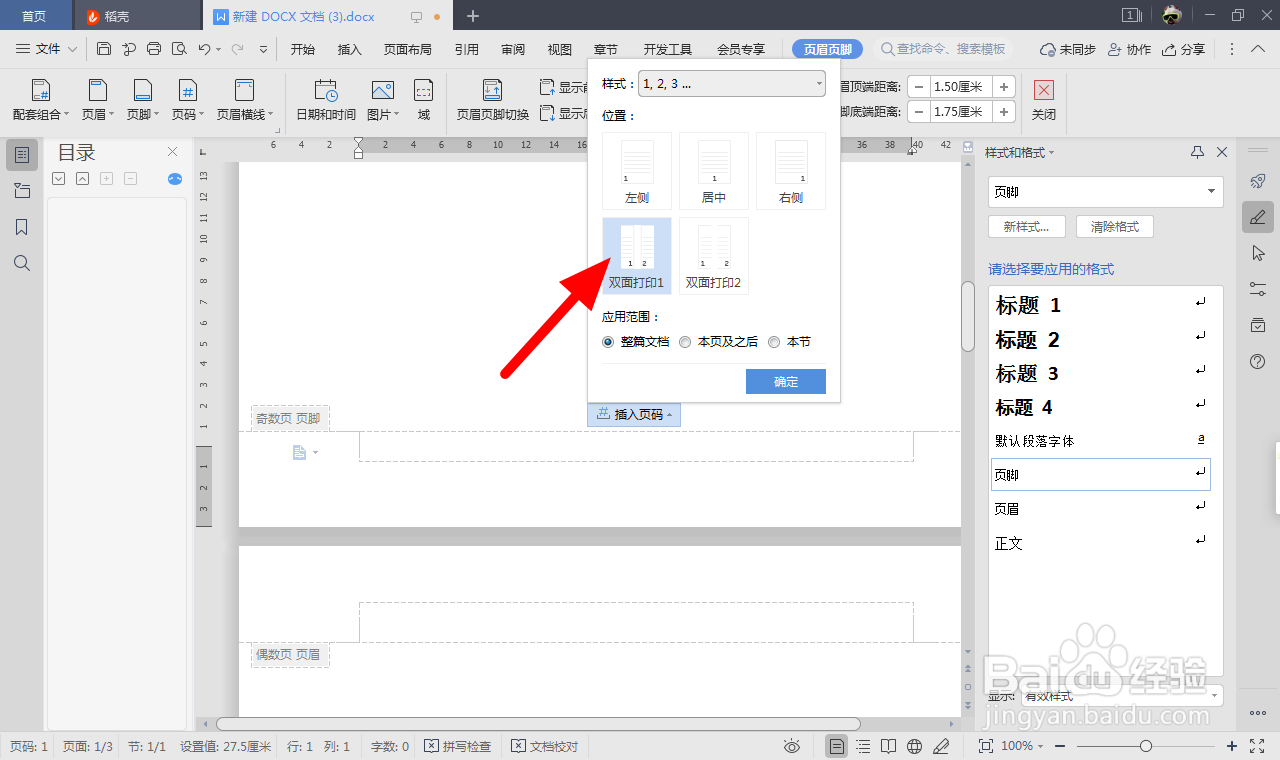The image size is (1280, 760).
Task: Click the Print icon in quick toolbar
Action: pyautogui.click(x=154, y=49)
